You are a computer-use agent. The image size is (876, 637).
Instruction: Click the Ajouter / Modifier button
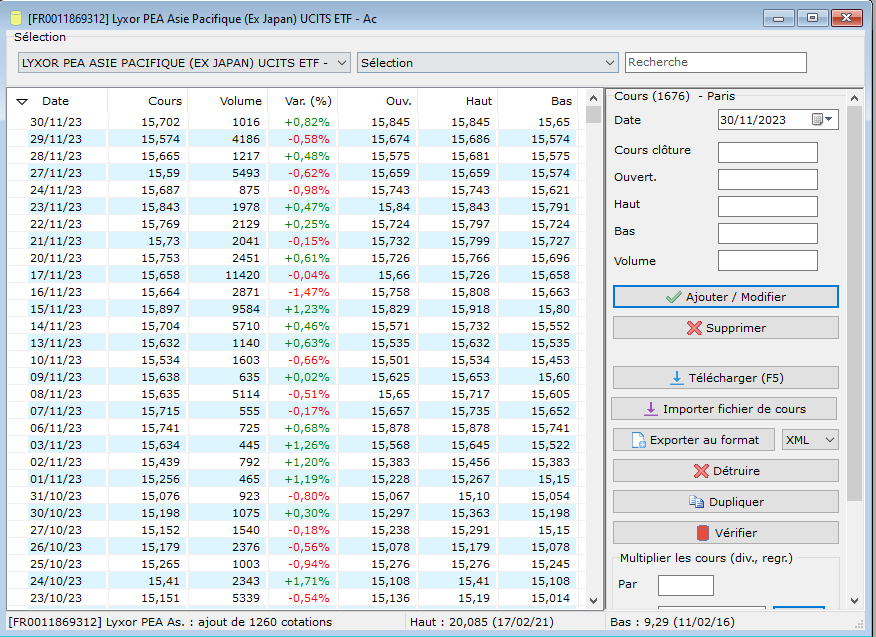[726, 297]
